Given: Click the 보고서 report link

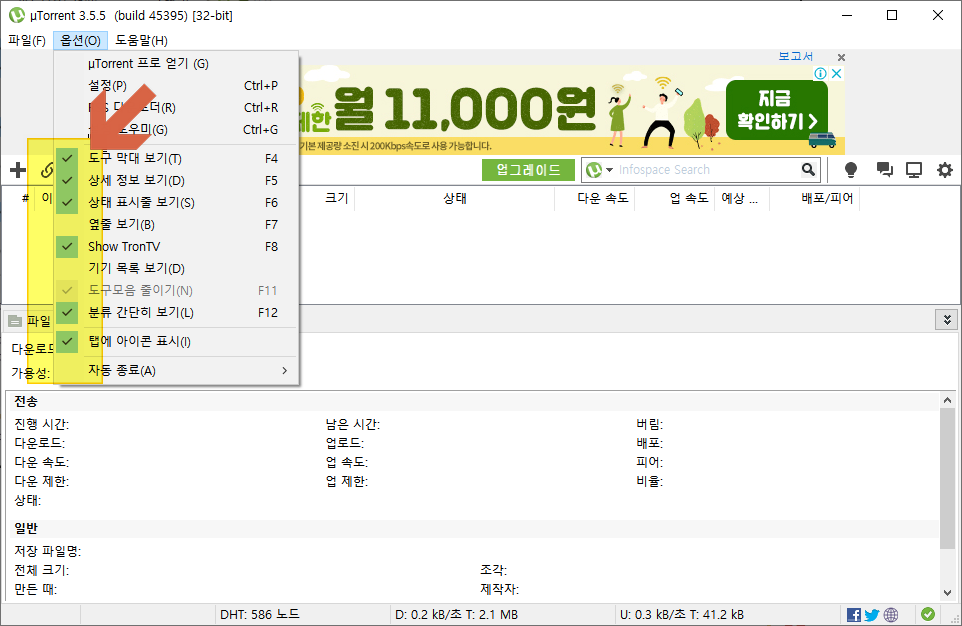Looking at the screenshot, I should (x=795, y=56).
